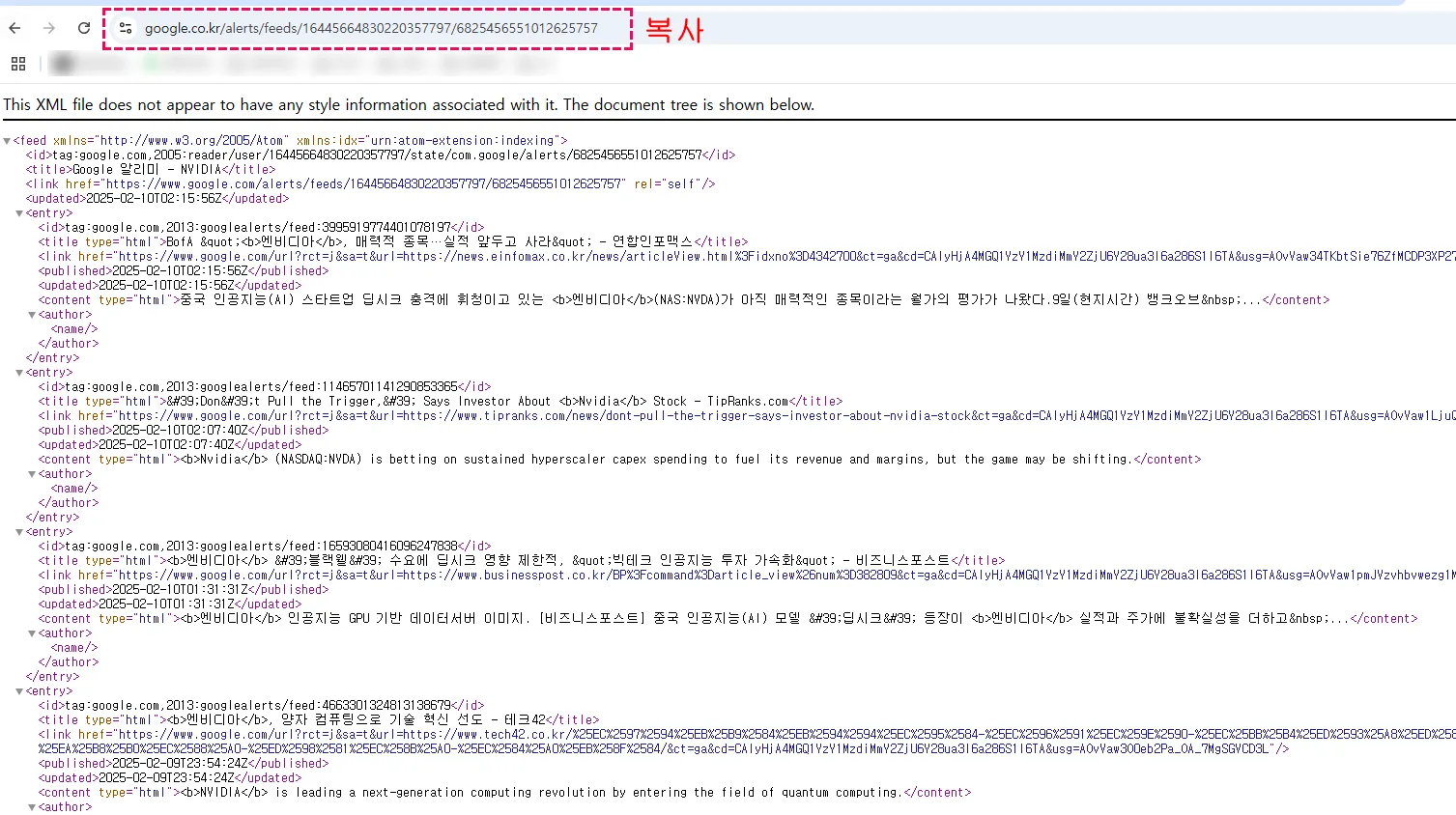Click the name tag inside the BofA entry
This screenshot has height=815, width=1456.
click(74, 329)
